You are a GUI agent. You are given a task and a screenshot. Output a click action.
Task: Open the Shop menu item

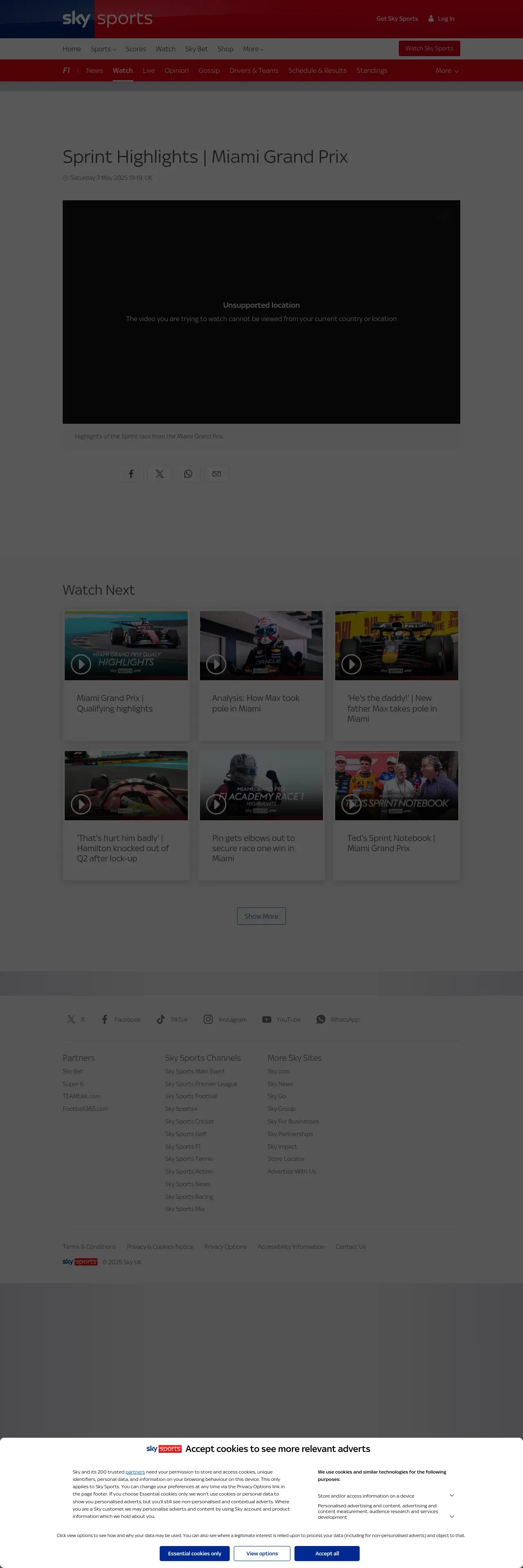[x=225, y=49]
